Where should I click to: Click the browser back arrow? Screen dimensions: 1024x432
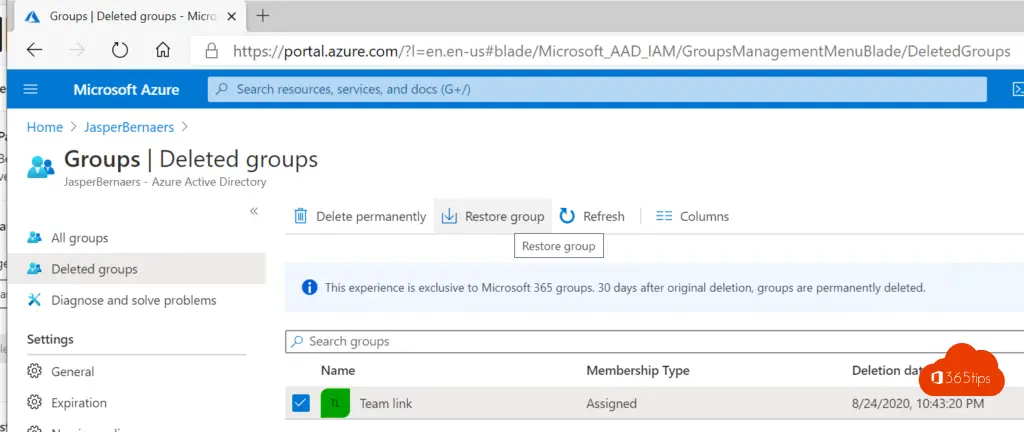point(35,50)
